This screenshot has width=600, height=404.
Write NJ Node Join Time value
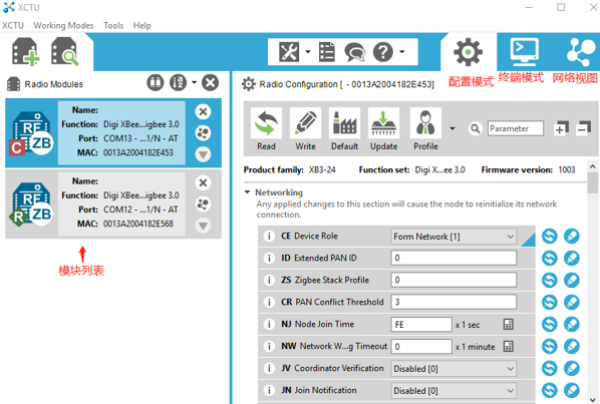click(572, 324)
